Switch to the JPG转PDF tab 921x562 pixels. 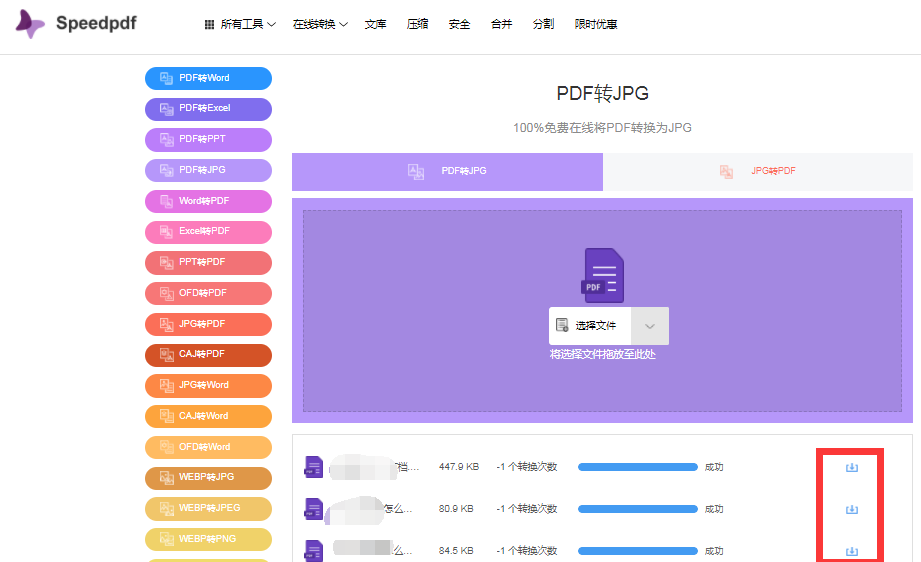click(x=758, y=171)
